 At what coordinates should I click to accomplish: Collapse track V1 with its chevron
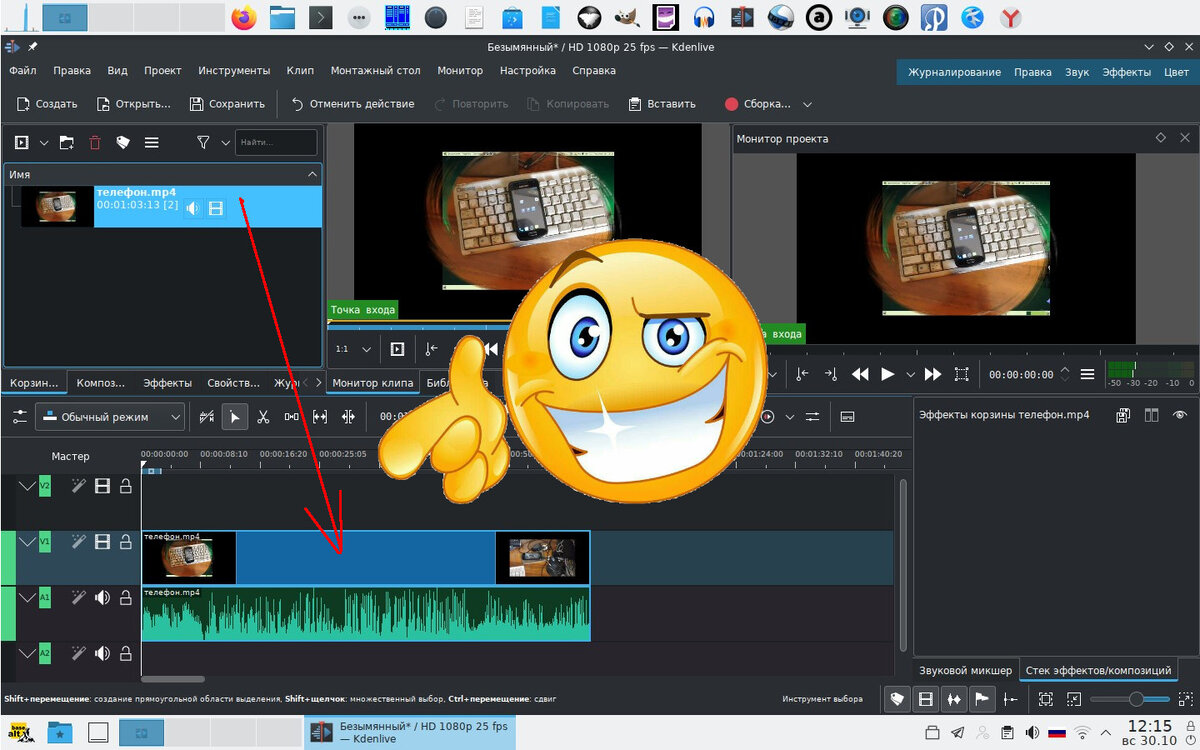coord(27,542)
